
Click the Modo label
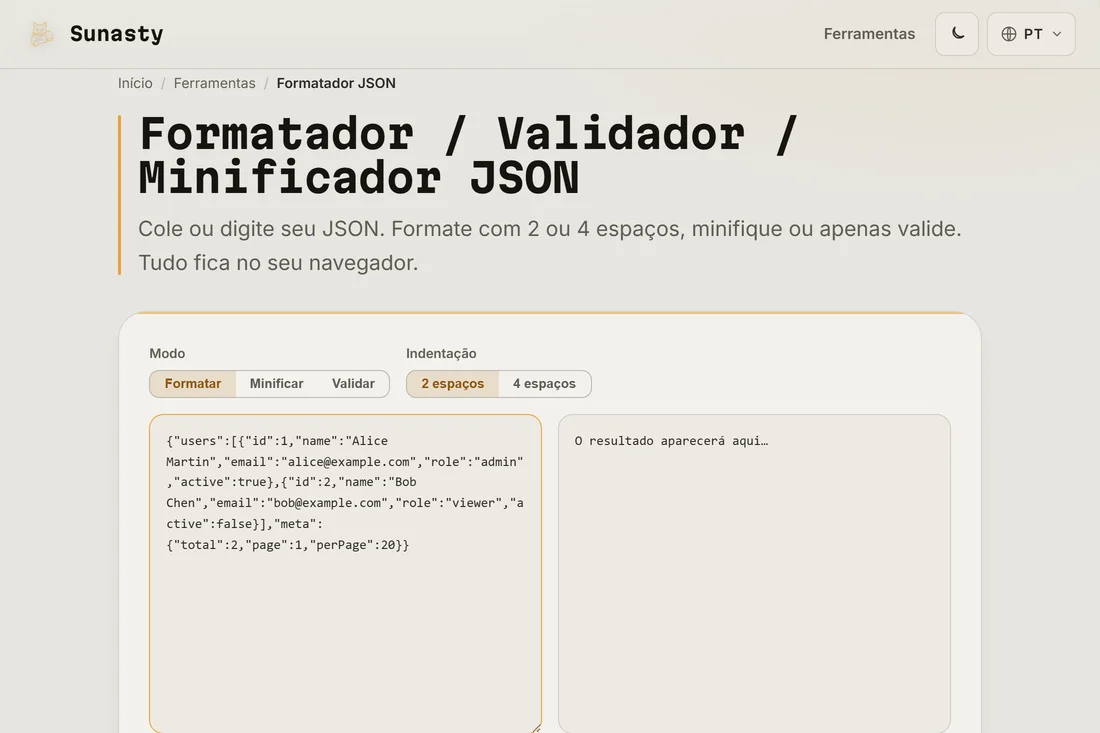click(x=167, y=354)
